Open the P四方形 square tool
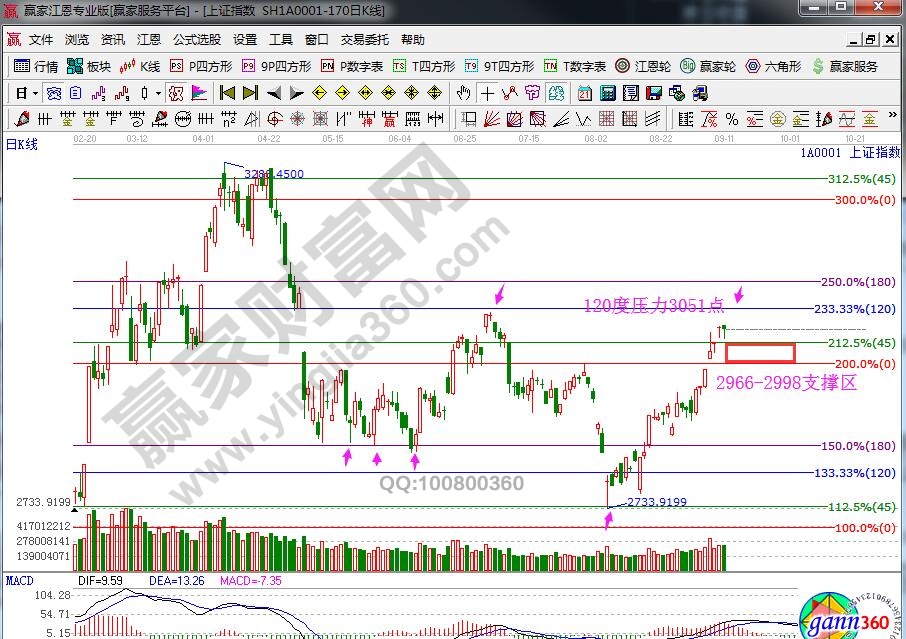The image size is (906, 639). point(202,66)
